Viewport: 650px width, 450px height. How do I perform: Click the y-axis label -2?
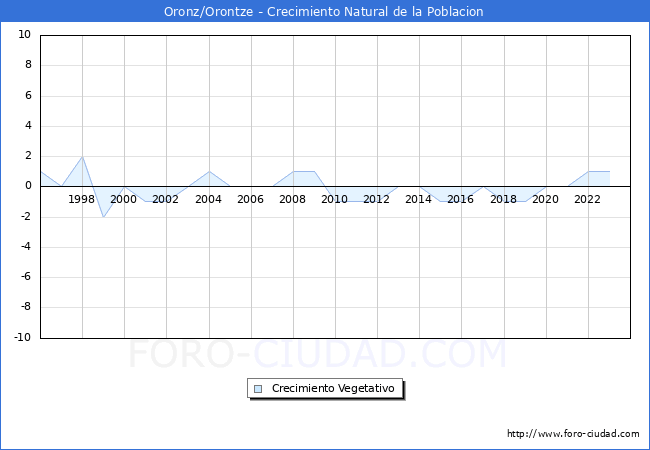point(26,216)
